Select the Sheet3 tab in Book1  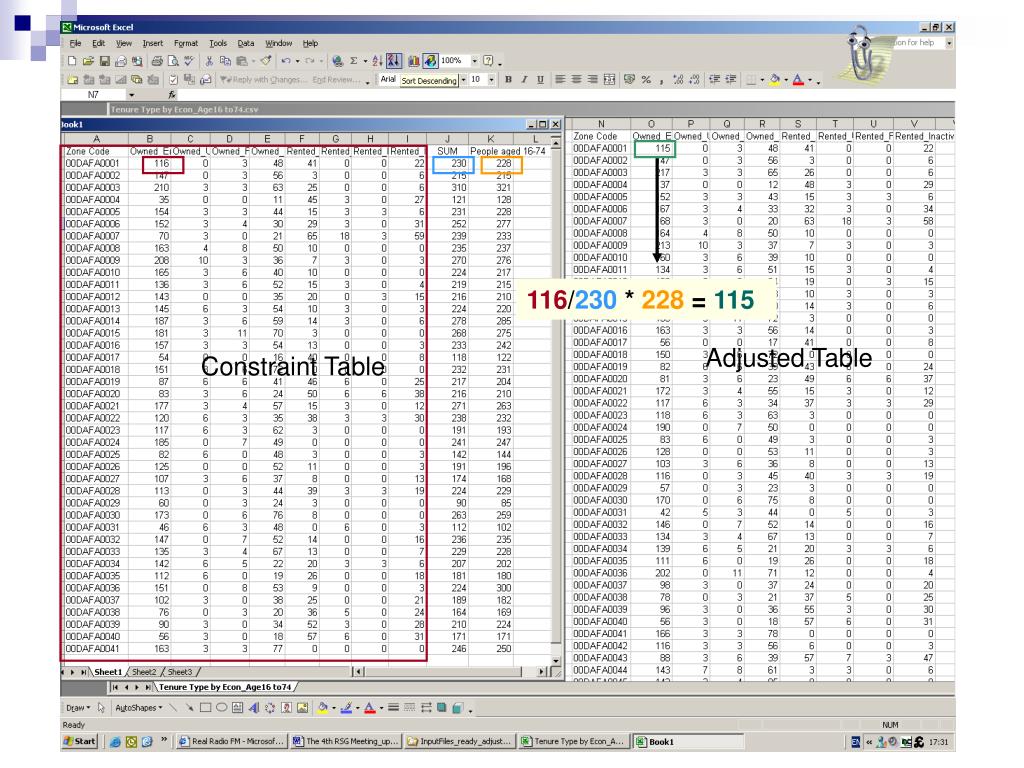[180, 672]
